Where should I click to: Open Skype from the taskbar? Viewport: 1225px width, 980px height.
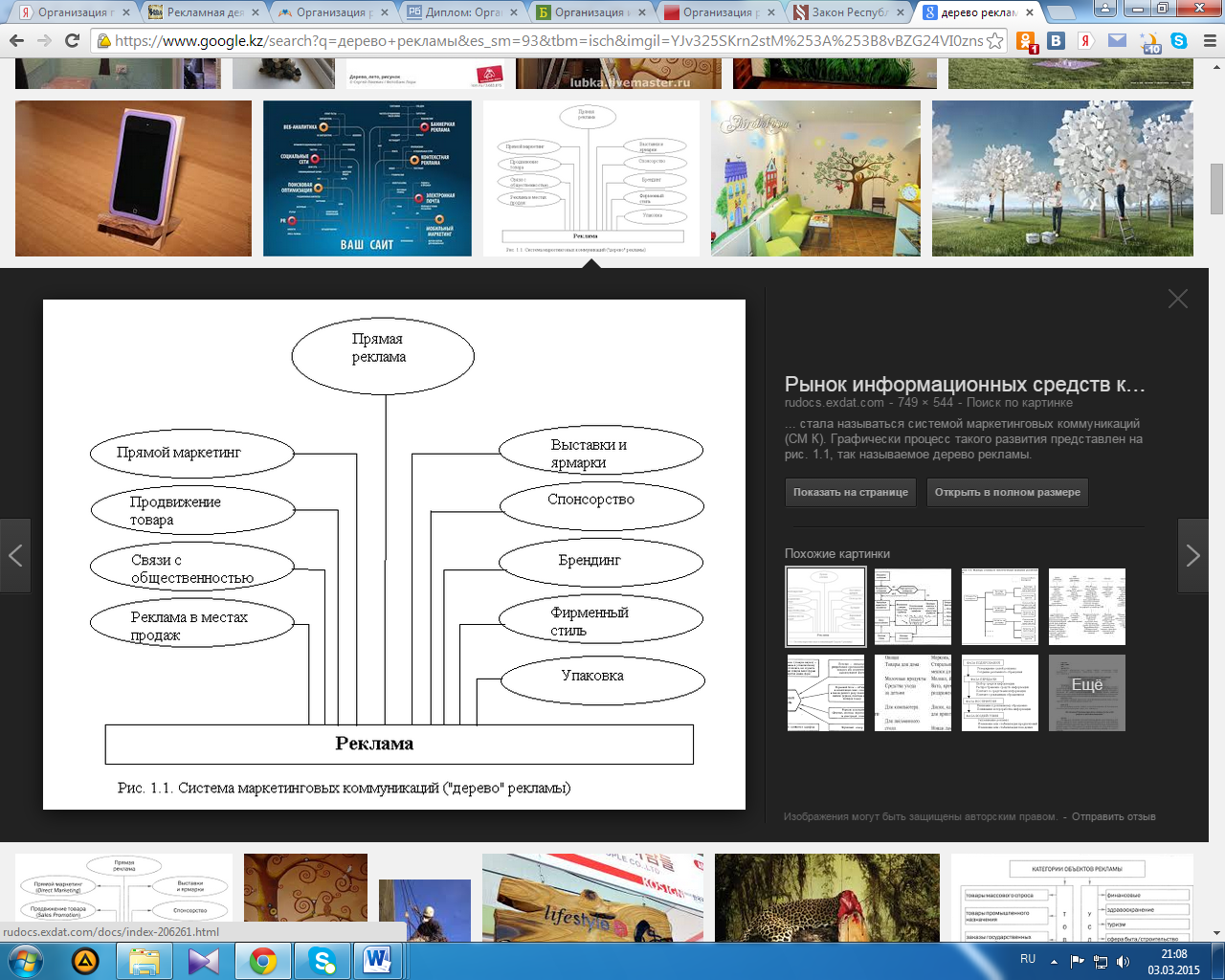323,960
